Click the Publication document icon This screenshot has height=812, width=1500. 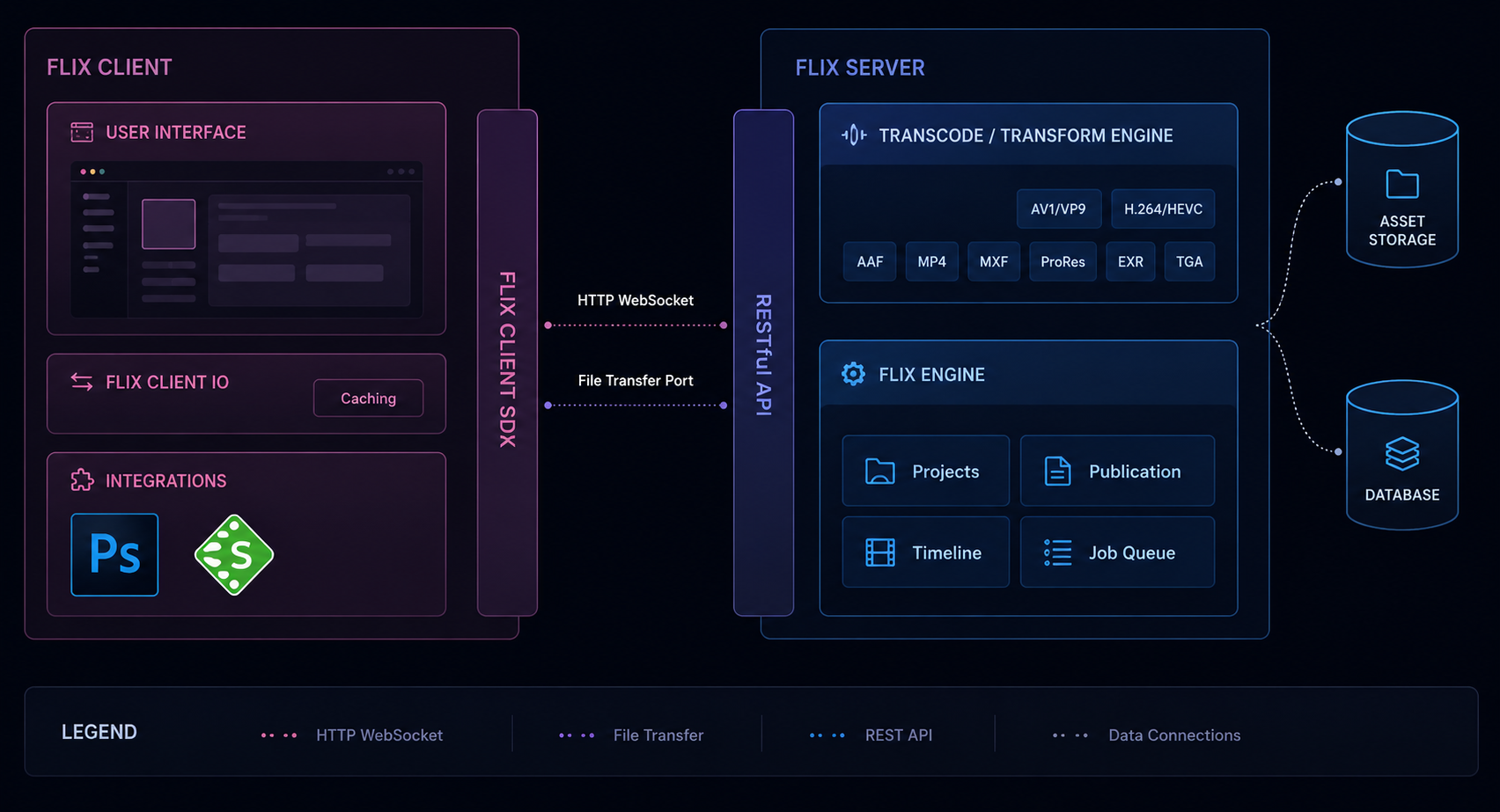point(1057,472)
